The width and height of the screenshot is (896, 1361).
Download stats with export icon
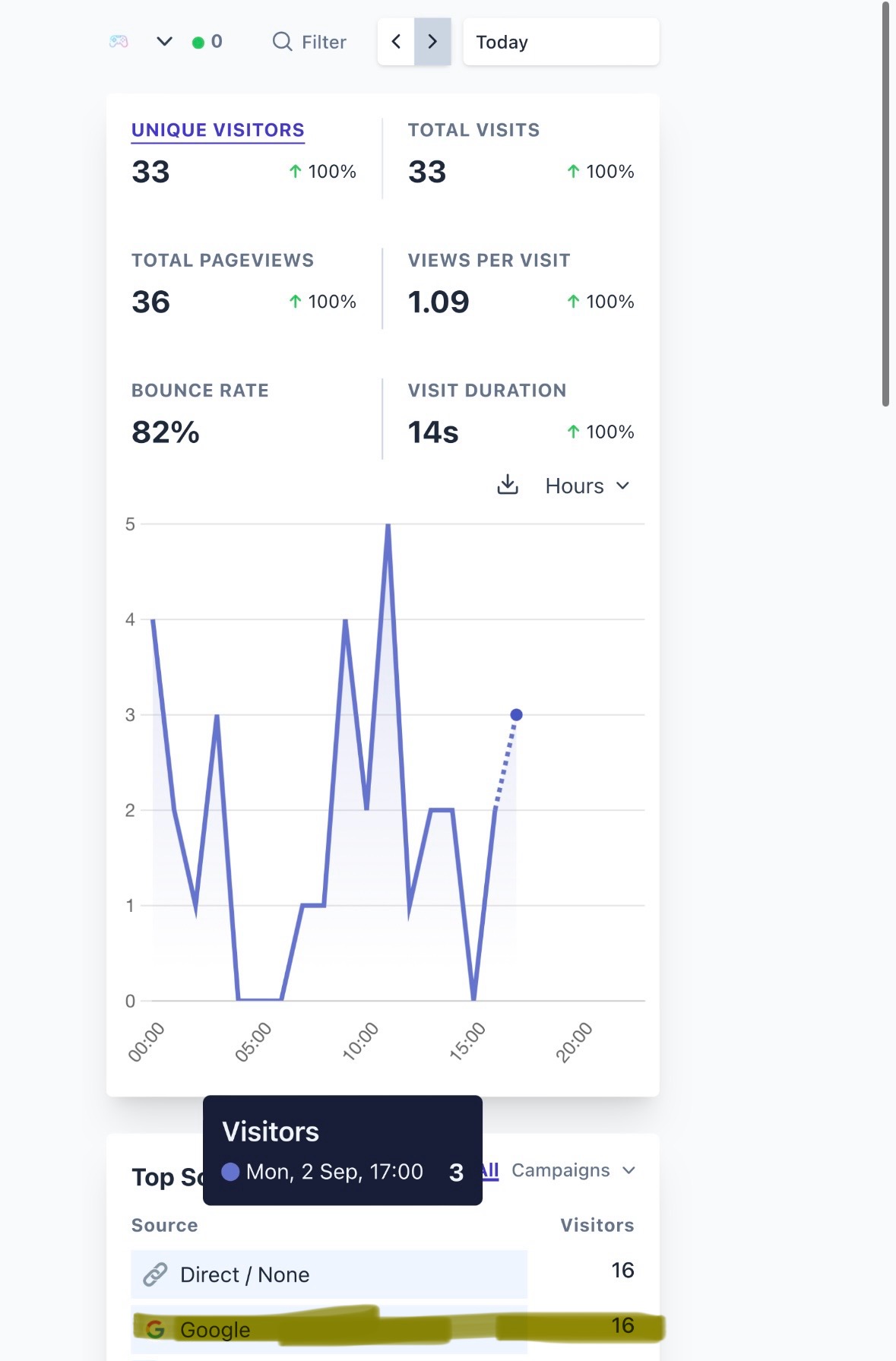point(508,485)
